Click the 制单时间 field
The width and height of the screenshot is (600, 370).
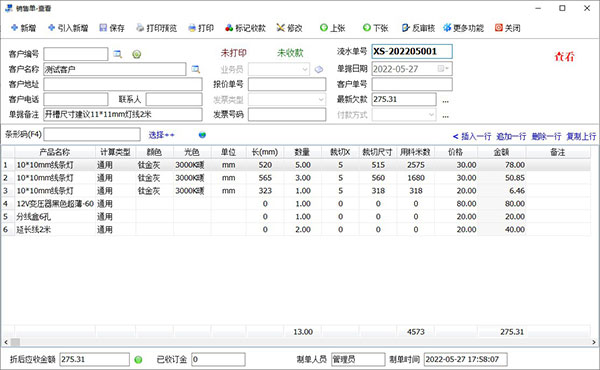point(466,360)
